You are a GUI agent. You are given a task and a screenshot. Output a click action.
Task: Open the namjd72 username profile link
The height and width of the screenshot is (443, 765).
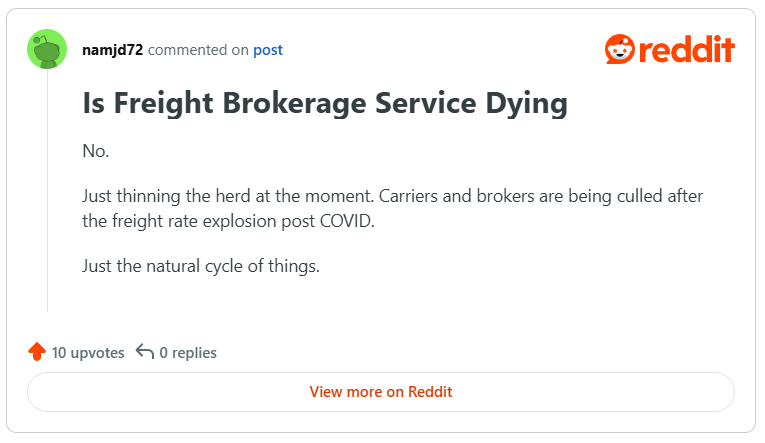[112, 50]
